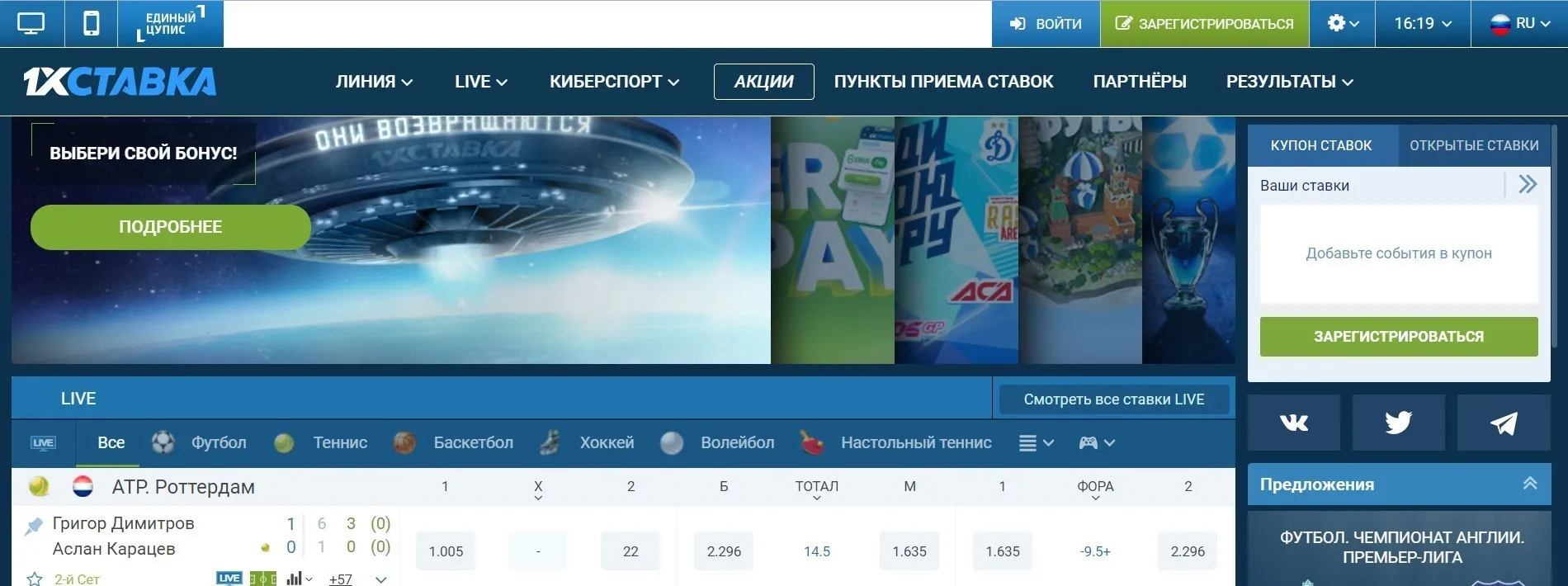Screen dimensions: 1568x586
Task: Open mobile version phone icon
Action: pyautogui.click(x=91, y=23)
